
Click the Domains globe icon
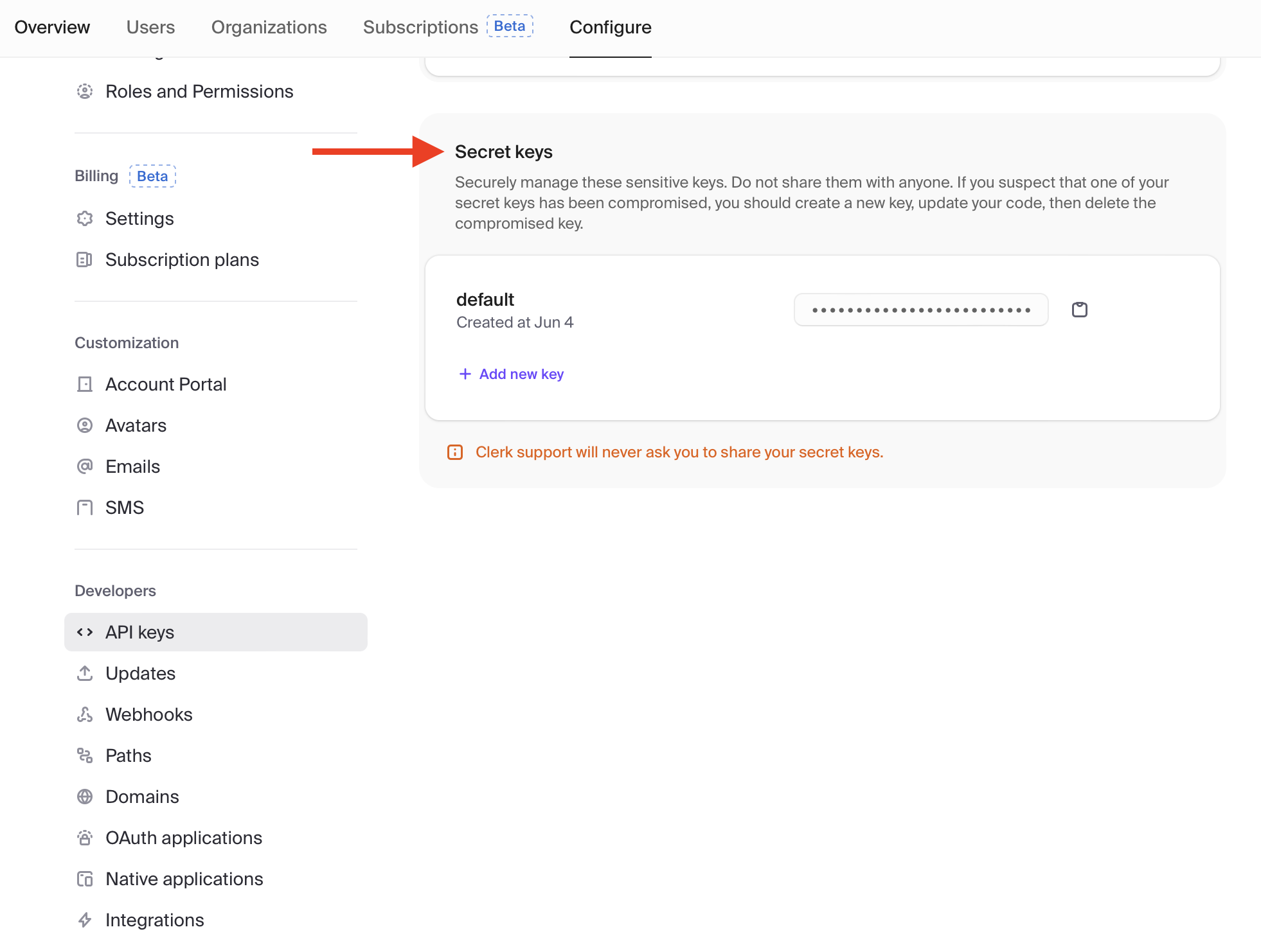tap(85, 797)
